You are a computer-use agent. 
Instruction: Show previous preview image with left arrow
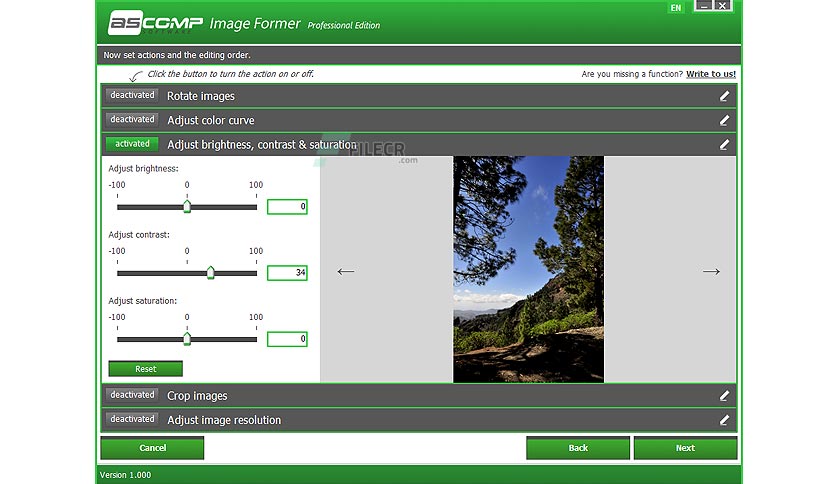tap(345, 271)
